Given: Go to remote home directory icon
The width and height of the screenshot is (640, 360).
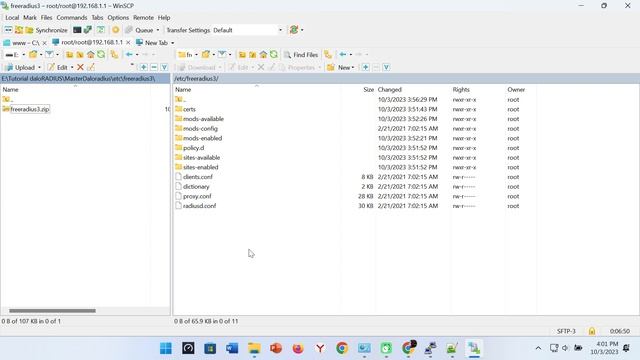Looking at the screenshot, I should 263,55.
